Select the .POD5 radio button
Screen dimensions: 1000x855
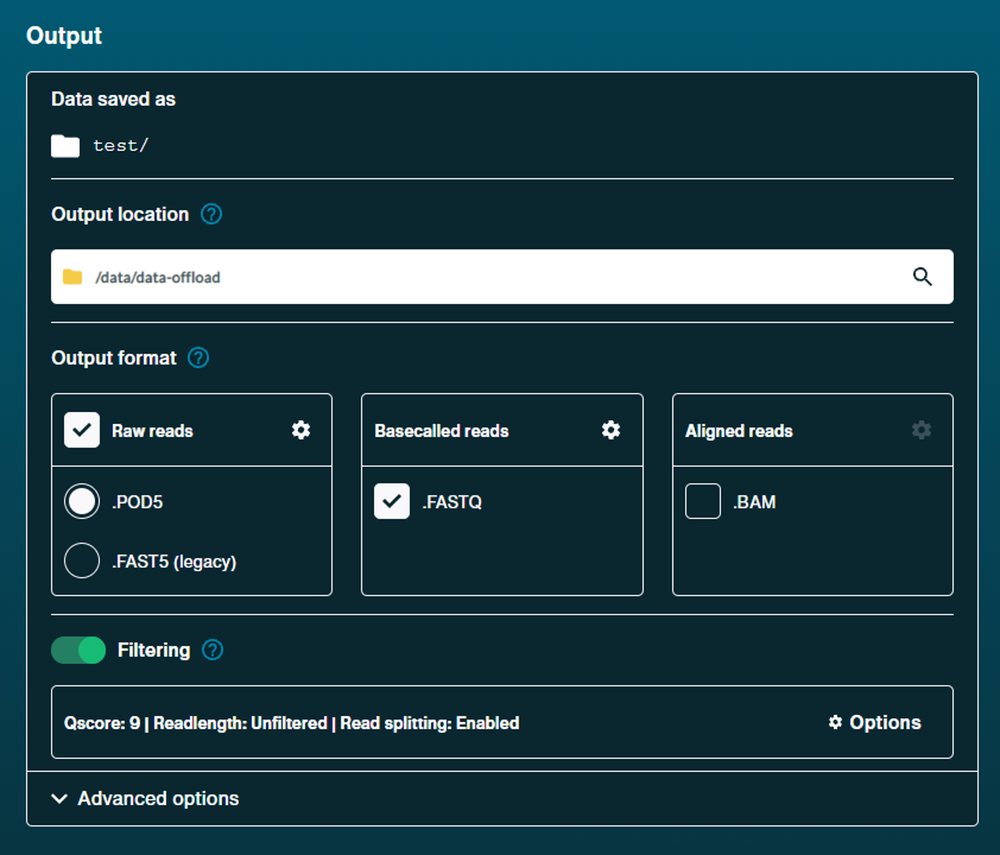coord(82,501)
